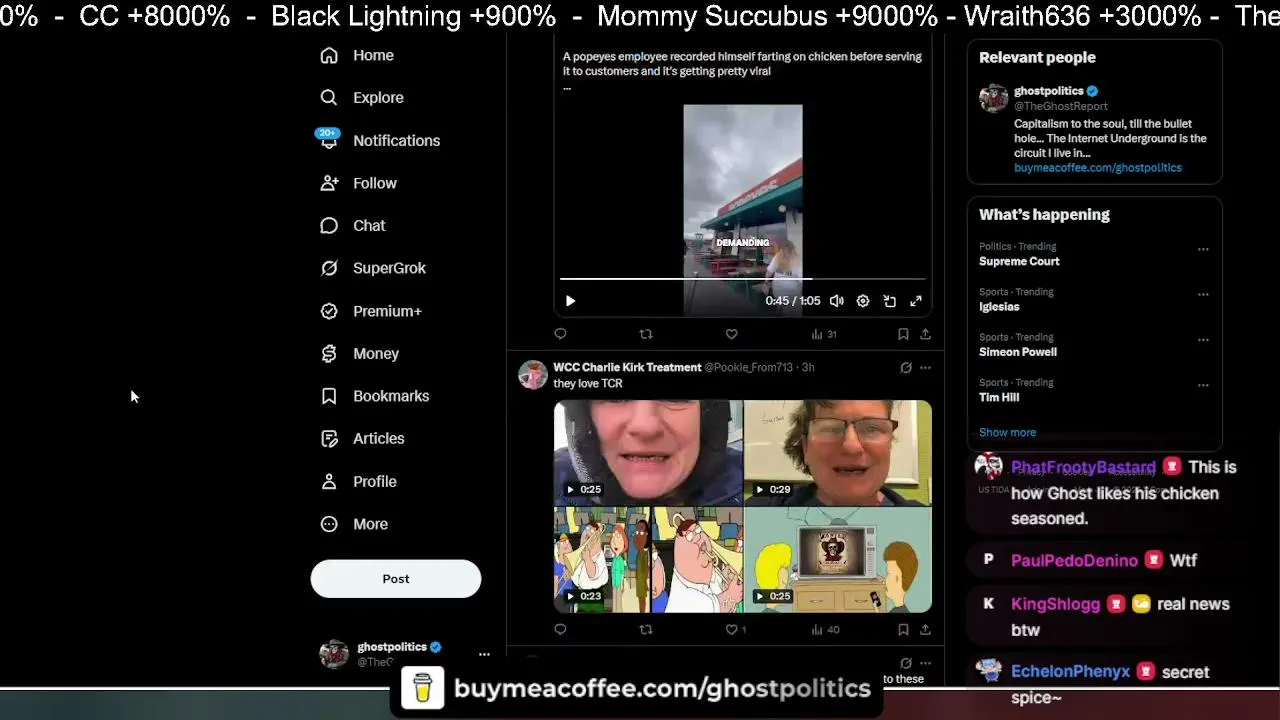Open more options for Simeon Powell trend
This screenshot has height=720, width=1280.
tap(1203, 339)
